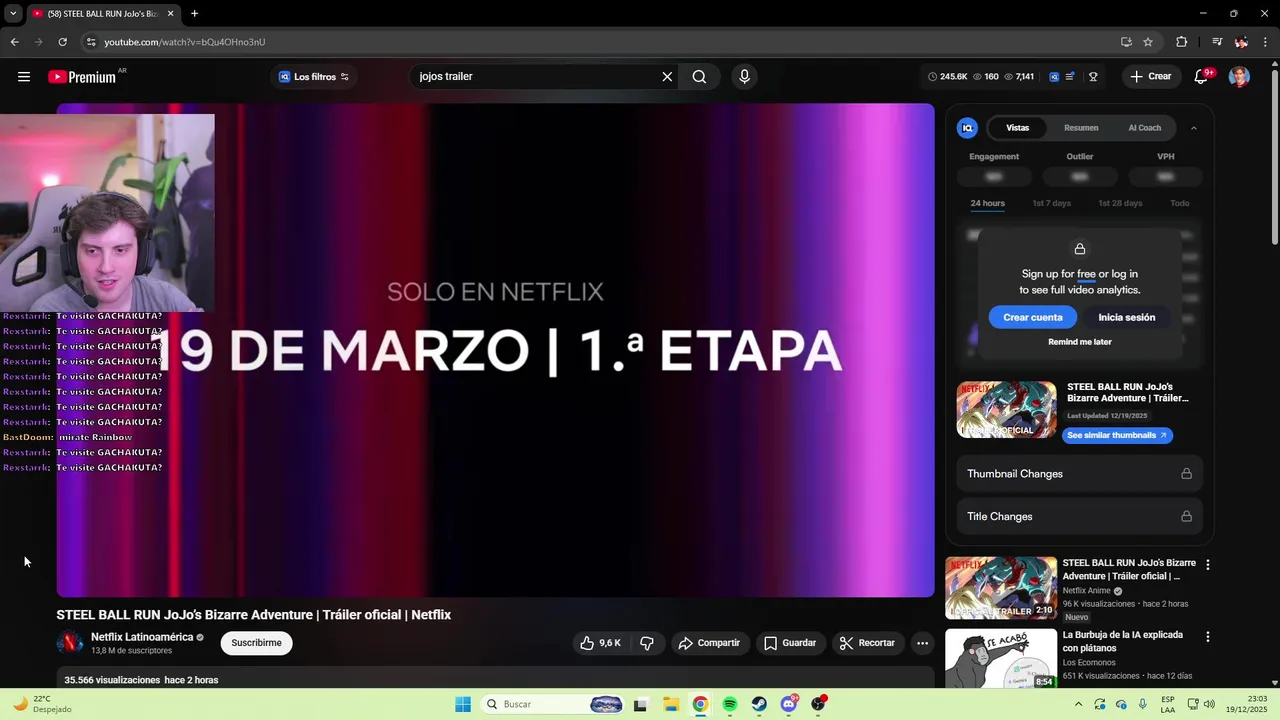This screenshot has height=720, width=1280.
Task: Open the notifications bell
Action: pos(1202,77)
